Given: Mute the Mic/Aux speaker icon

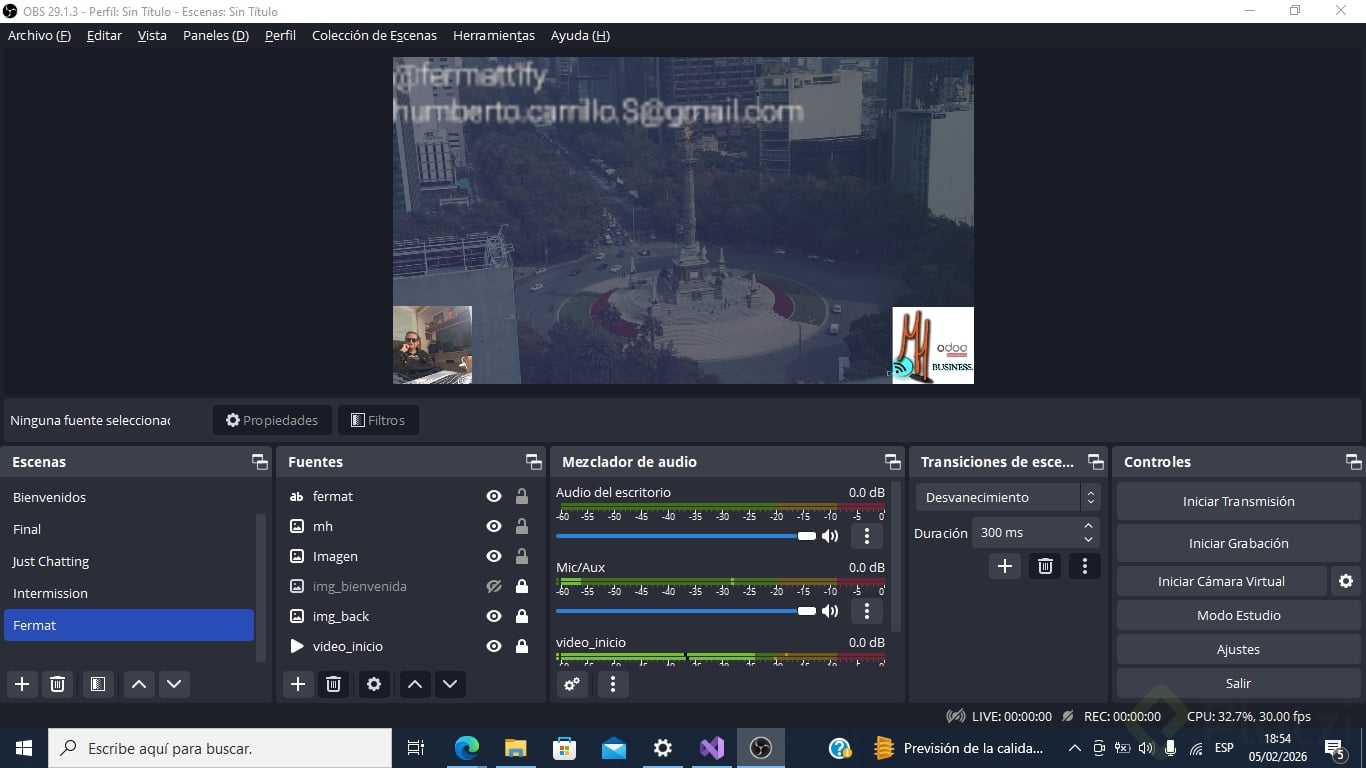Looking at the screenshot, I should [830, 611].
